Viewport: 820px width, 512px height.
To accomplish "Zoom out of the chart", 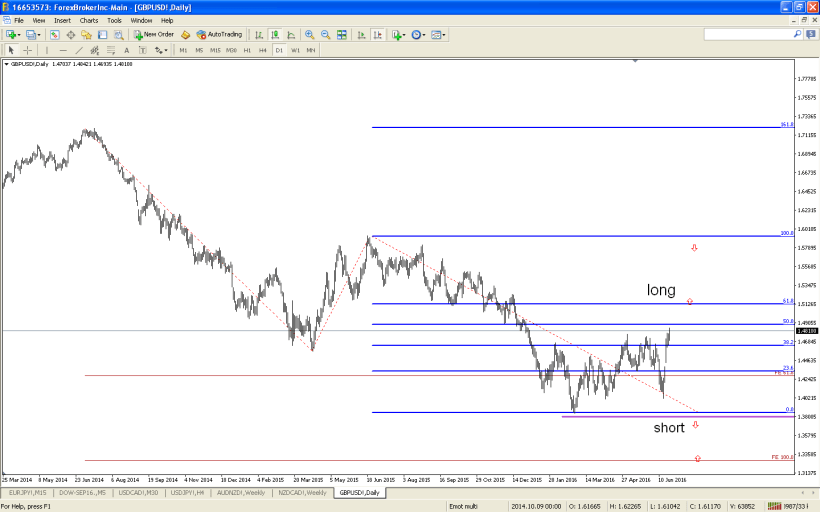I will click(x=325, y=34).
